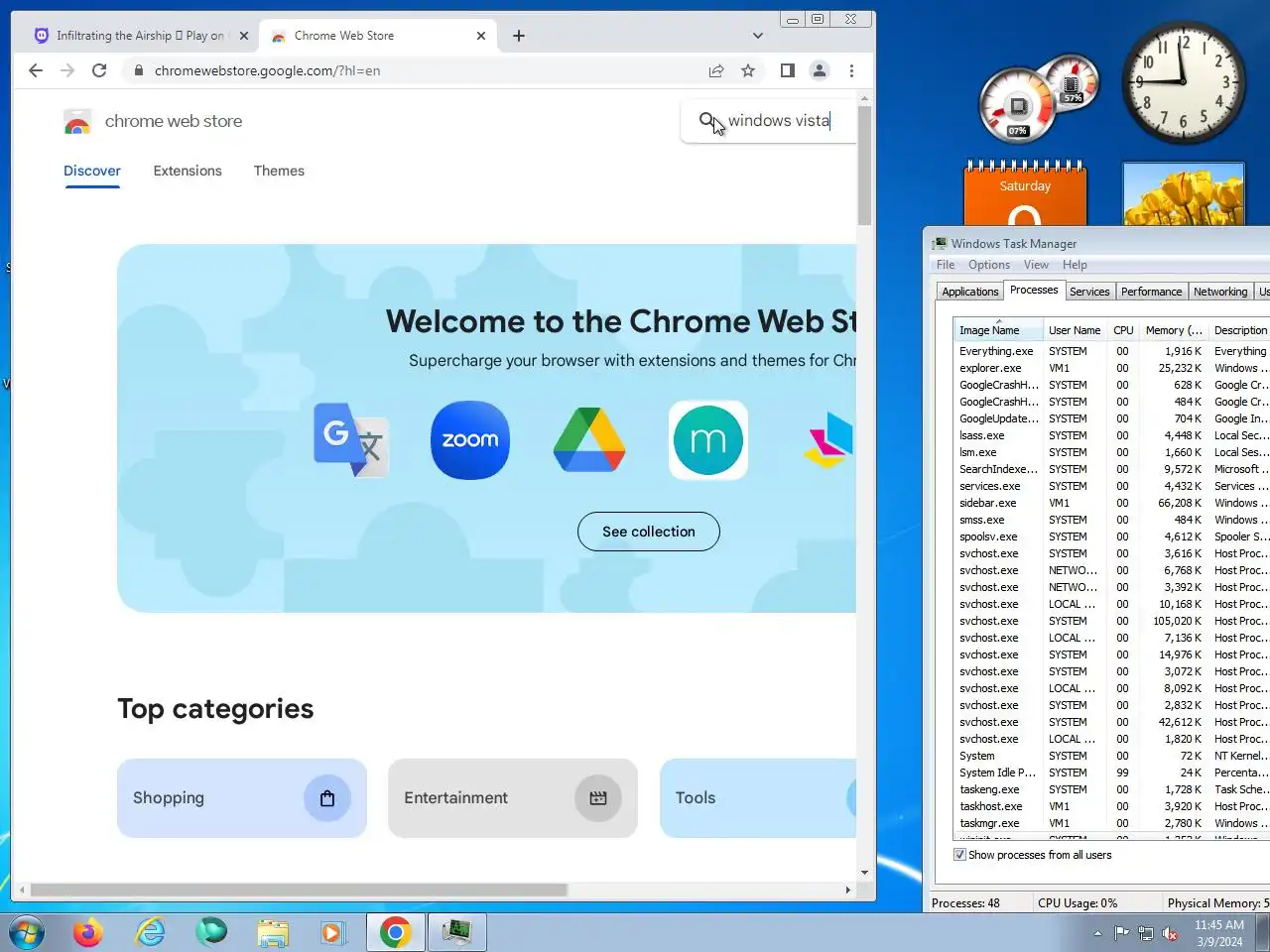Click the vertical page scrollbar thumb
The width and height of the screenshot is (1270, 952).
tap(864, 165)
